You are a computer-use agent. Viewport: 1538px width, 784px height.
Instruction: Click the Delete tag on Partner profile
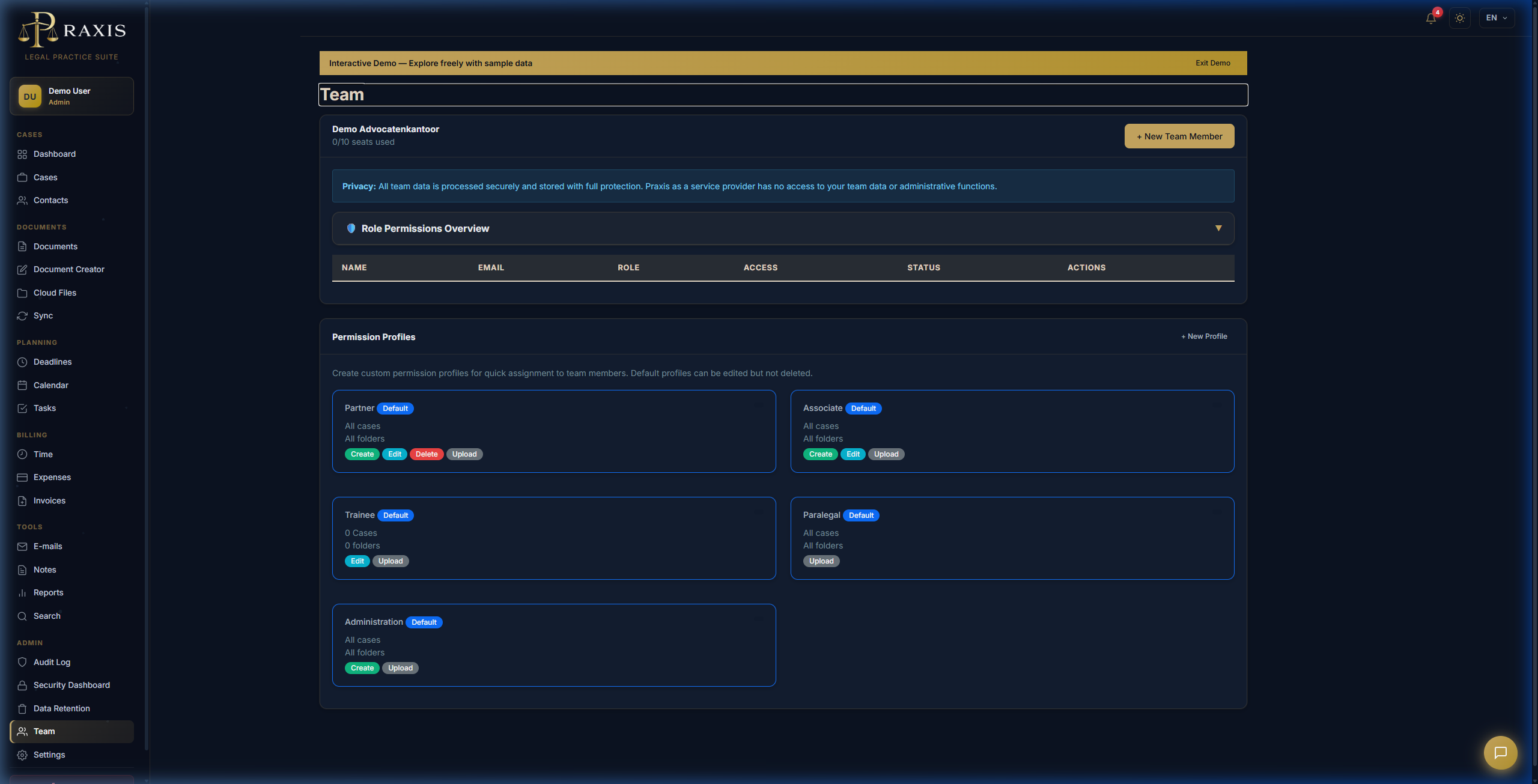(427, 454)
